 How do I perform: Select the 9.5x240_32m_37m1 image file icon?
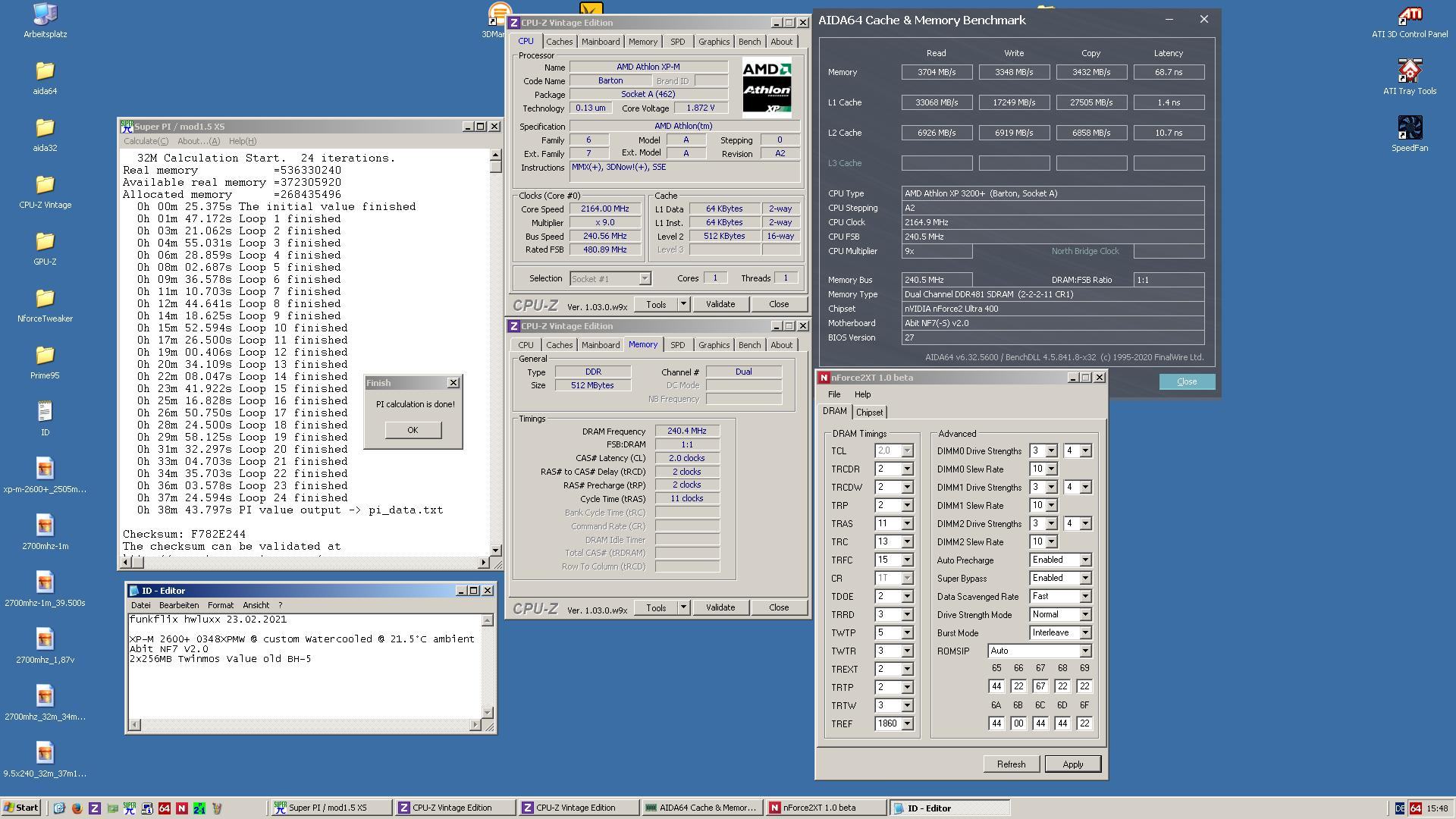click(x=45, y=760)
